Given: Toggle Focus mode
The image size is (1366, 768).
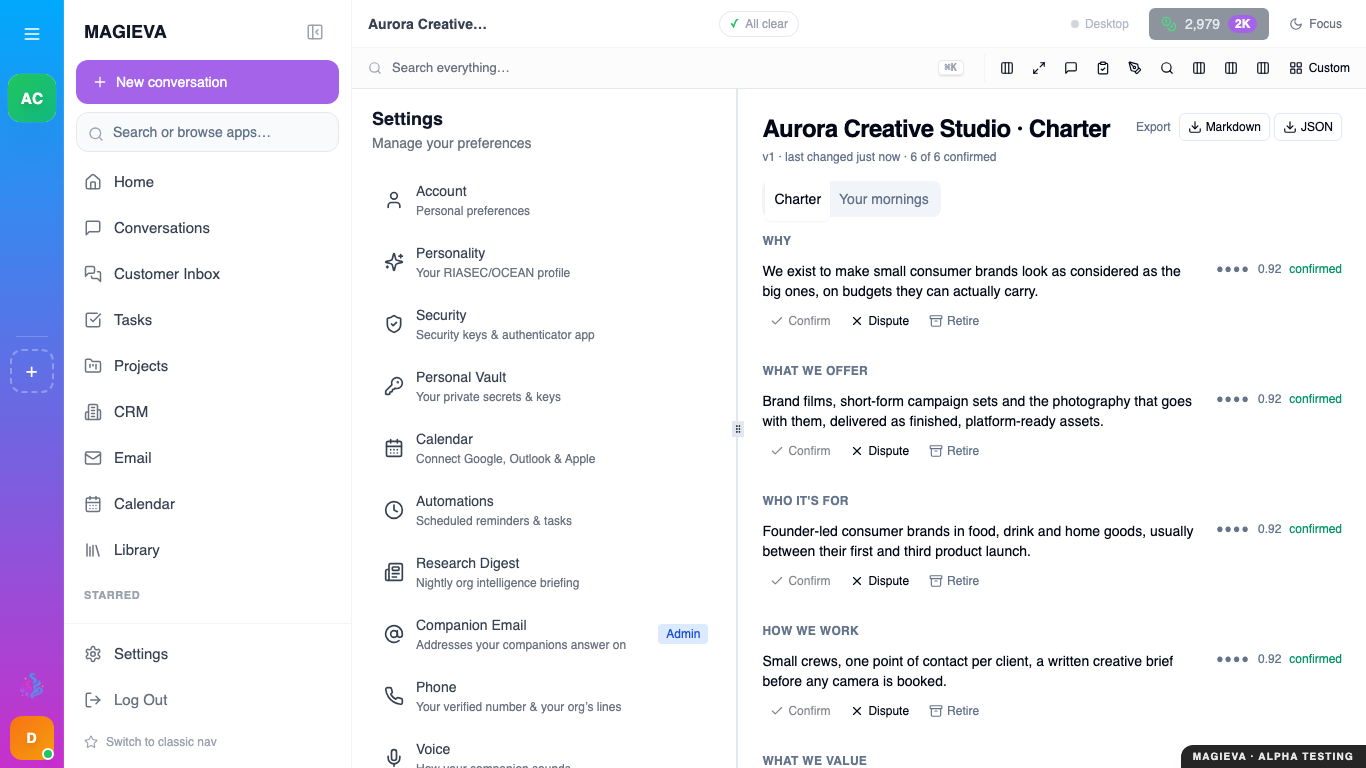Looking at the screenshot, I should click(1316, 24).
